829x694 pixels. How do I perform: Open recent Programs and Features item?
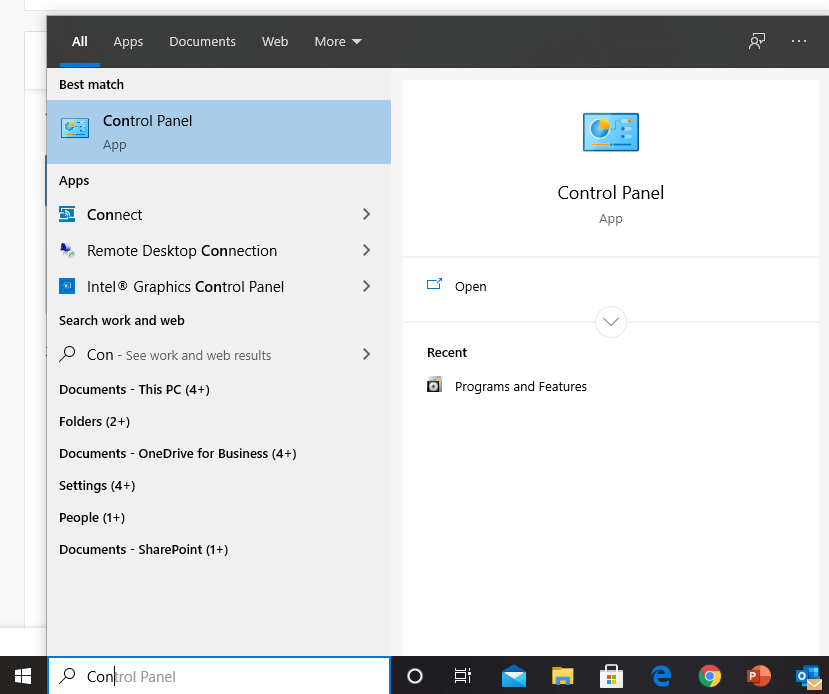[520, 386]
